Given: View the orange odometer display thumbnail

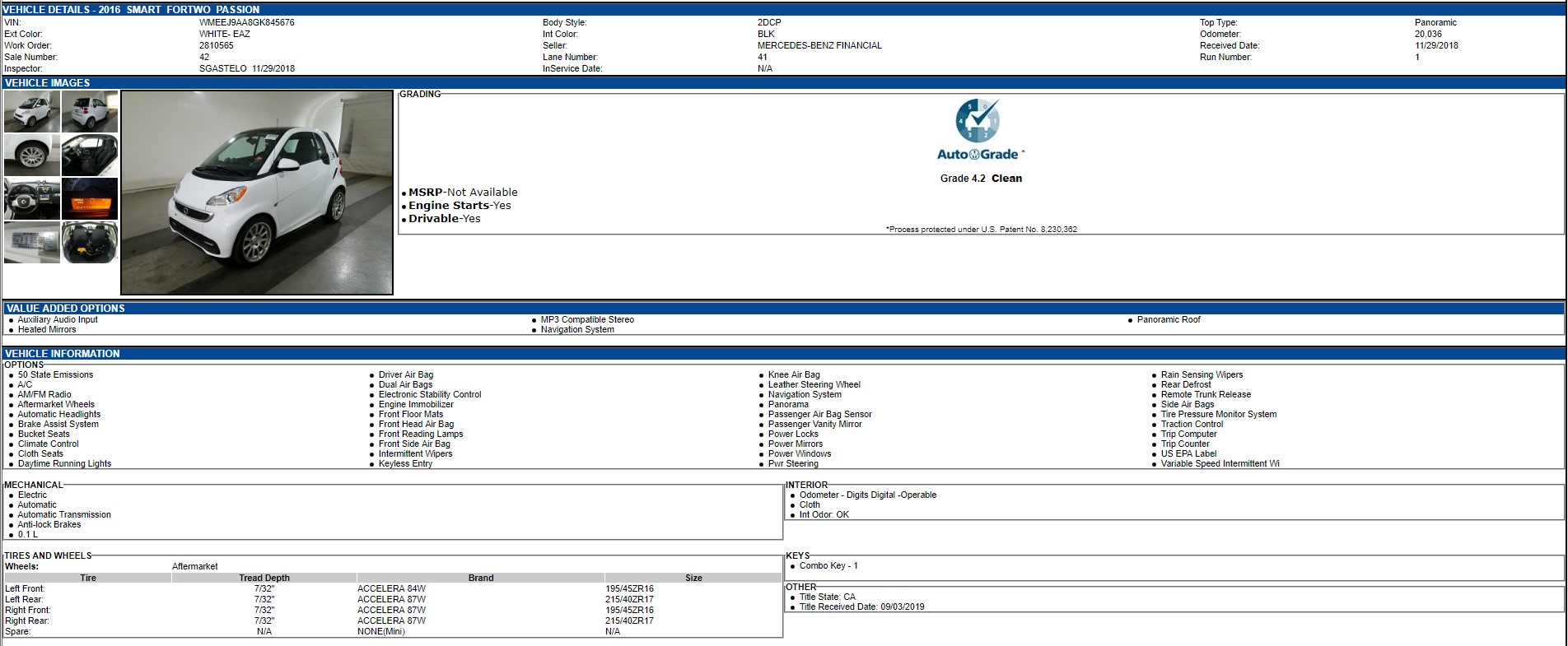Looking at the screenshot, I should 90,198.
